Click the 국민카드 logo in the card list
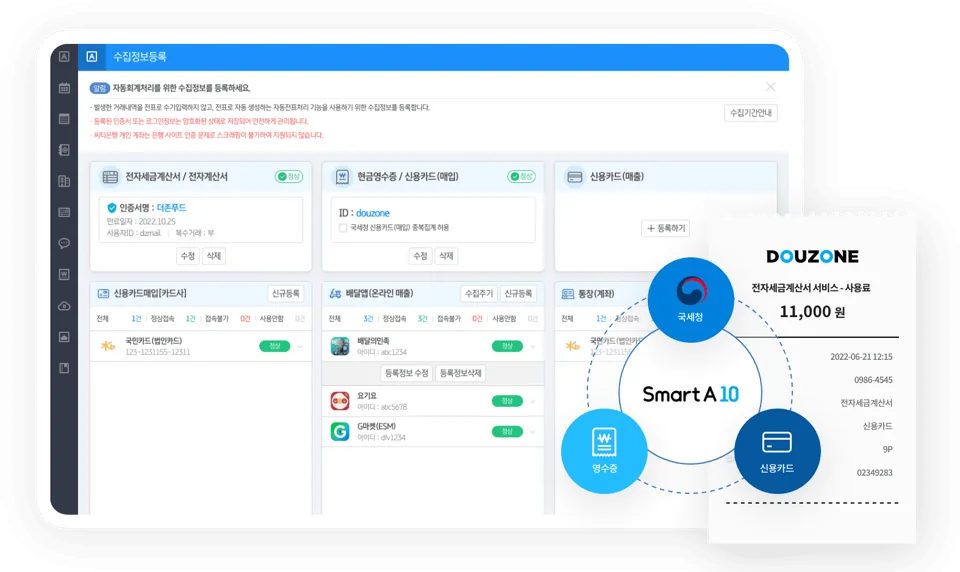 point(108,346)
